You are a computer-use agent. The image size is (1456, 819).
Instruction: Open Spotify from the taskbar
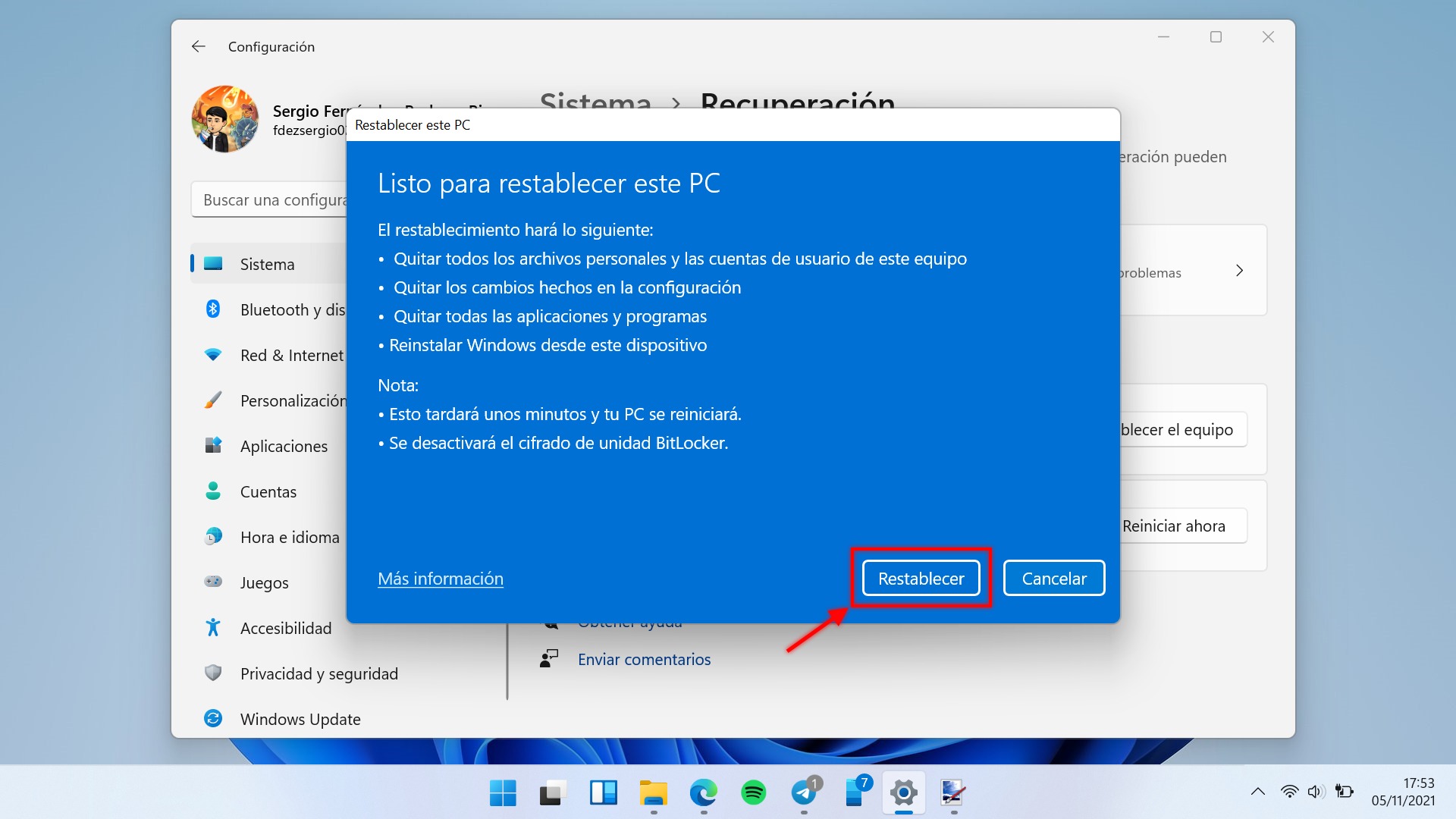[753, 793]
